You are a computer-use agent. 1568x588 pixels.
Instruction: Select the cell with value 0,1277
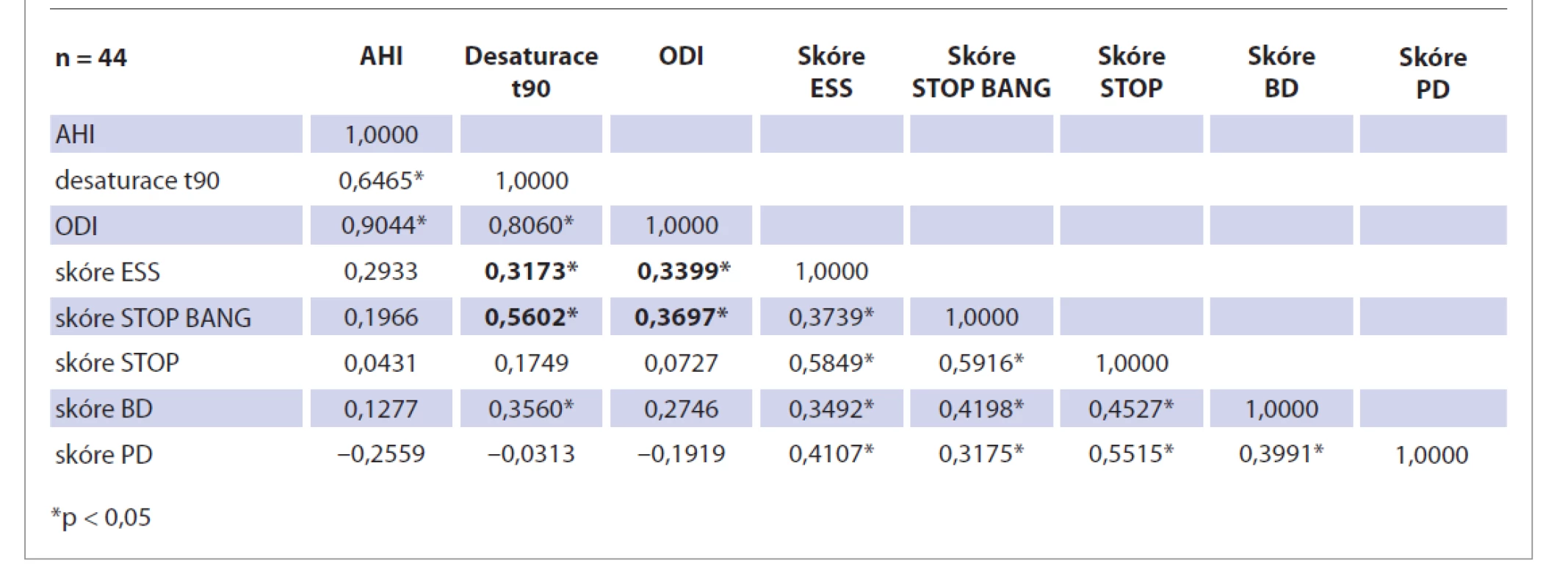coord(380,409)
